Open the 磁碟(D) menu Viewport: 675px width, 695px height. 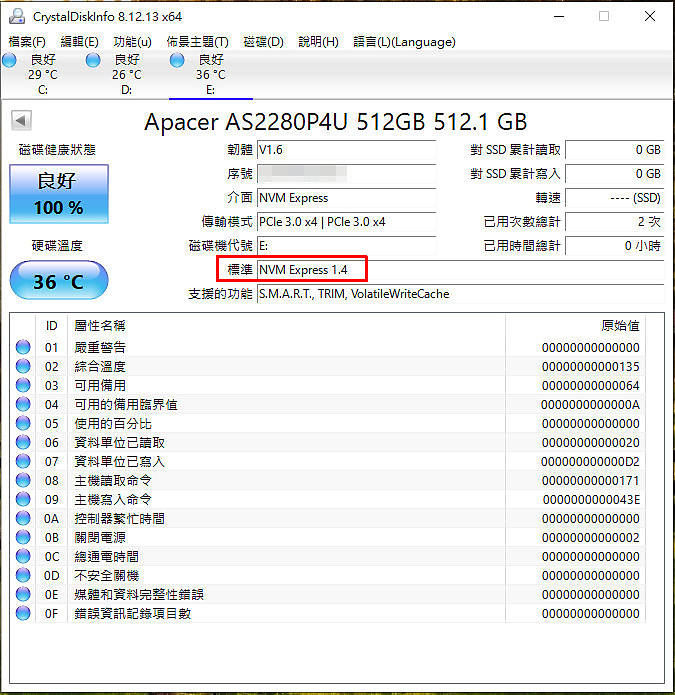tap(263, 42)
